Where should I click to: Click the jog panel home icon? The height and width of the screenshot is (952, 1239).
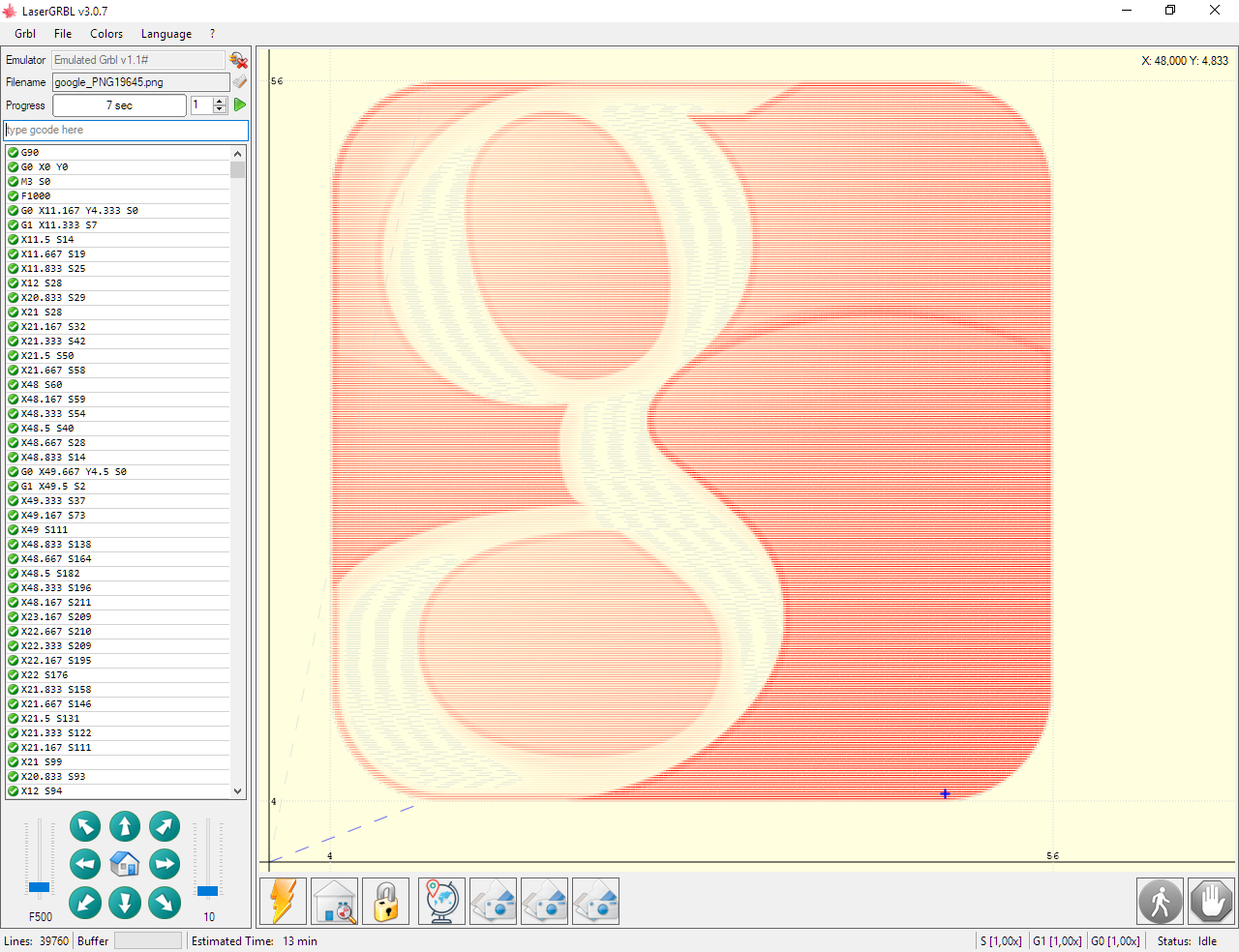[x=125, y=864]
